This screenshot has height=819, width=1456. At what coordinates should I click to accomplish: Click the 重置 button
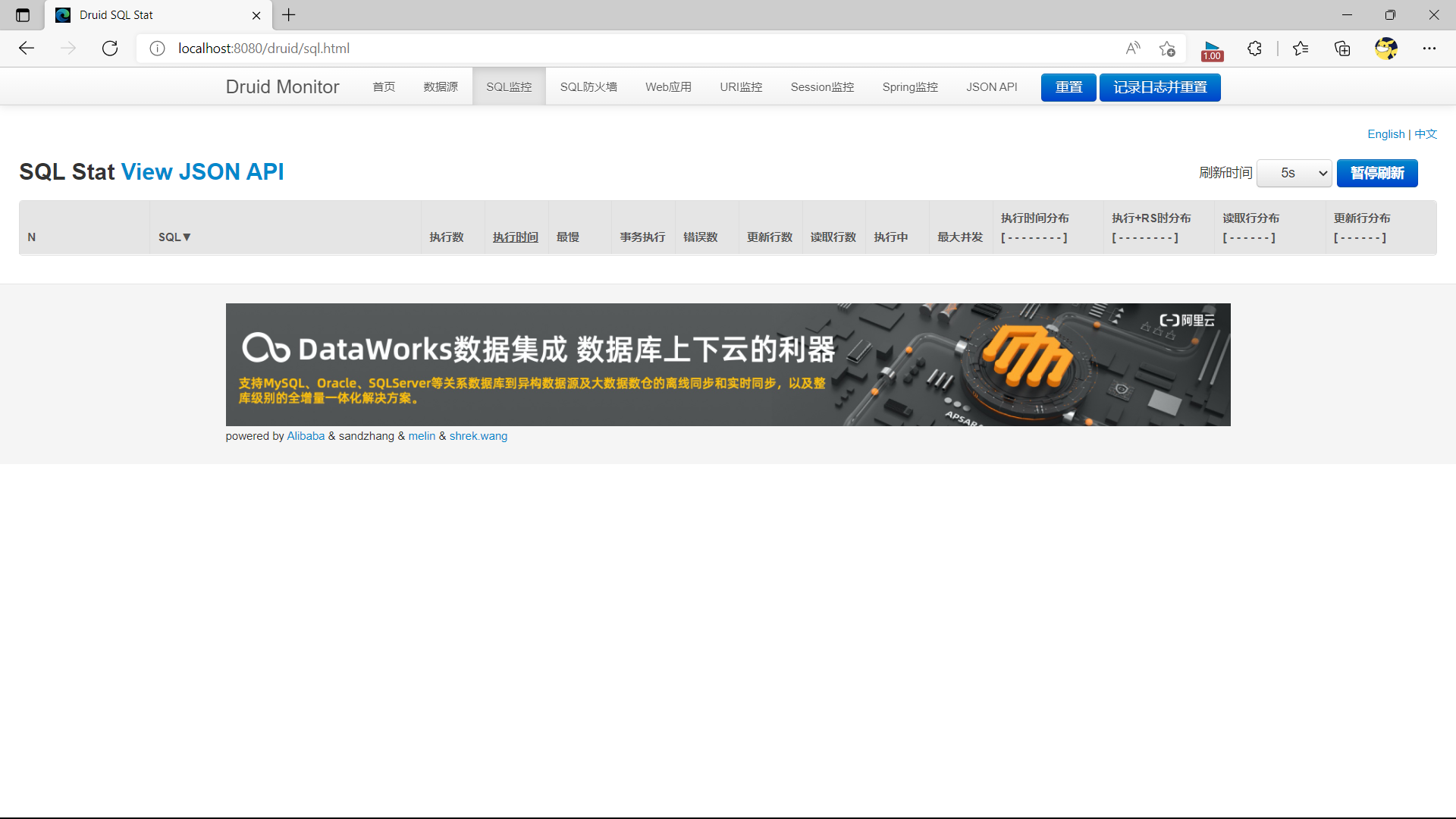coord(1068,87)
